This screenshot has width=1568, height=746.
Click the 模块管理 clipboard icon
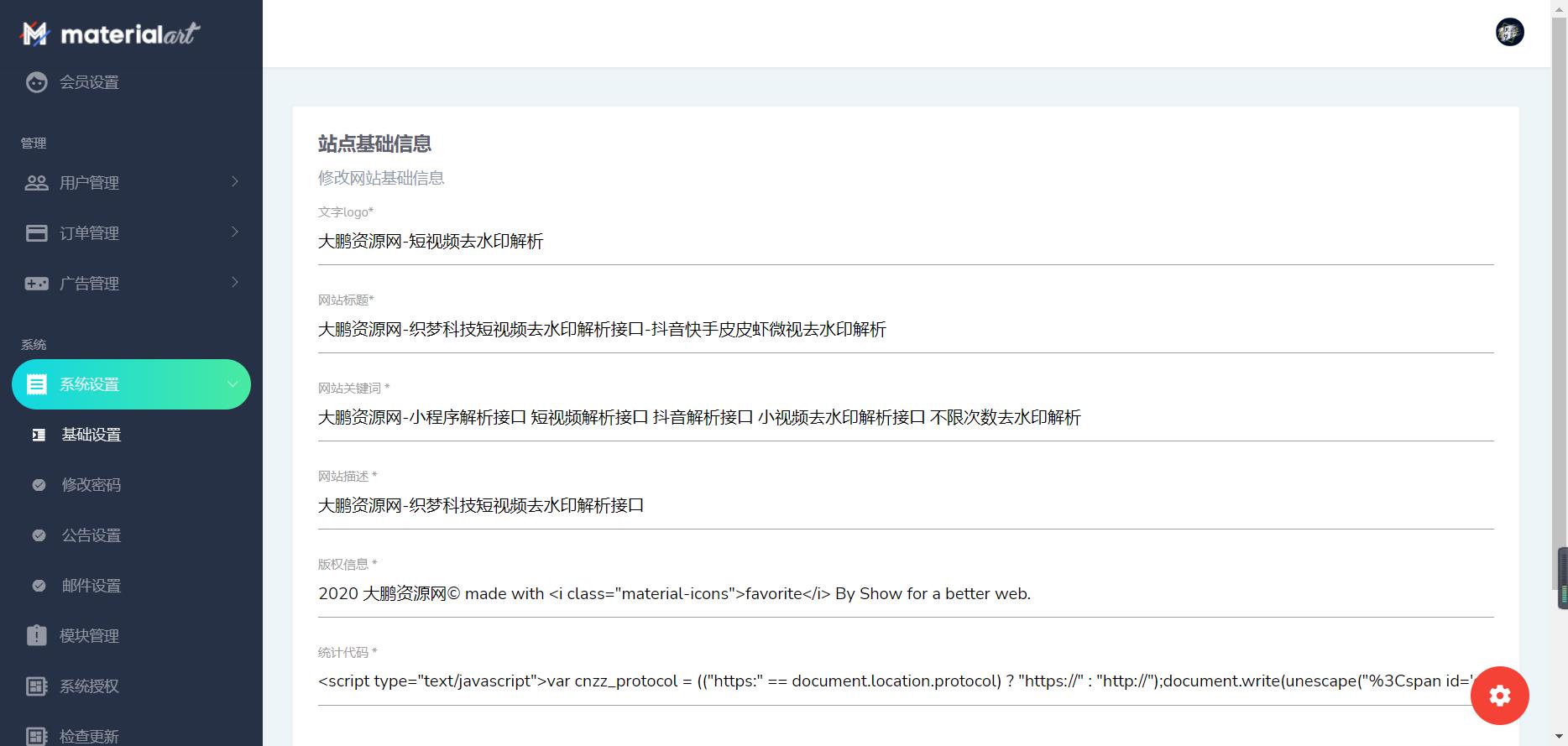point(36,636)
